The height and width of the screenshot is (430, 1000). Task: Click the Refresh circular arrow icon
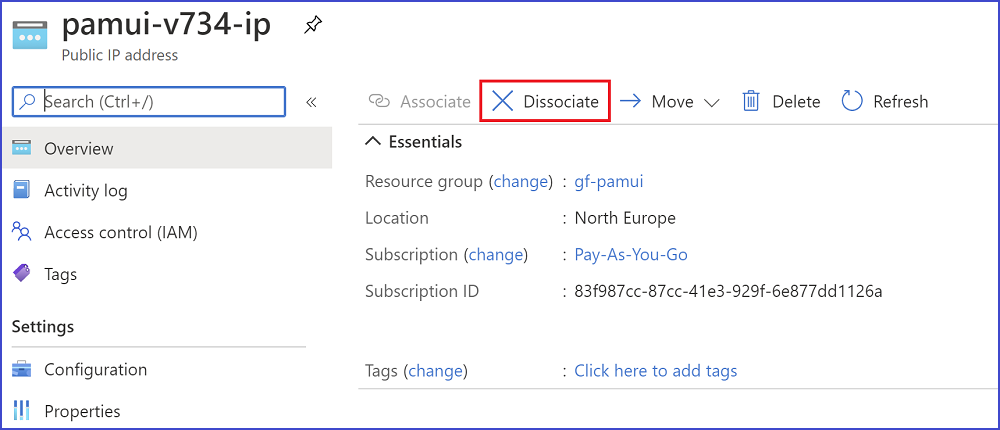pyautogui.click(x=852, y=101)
